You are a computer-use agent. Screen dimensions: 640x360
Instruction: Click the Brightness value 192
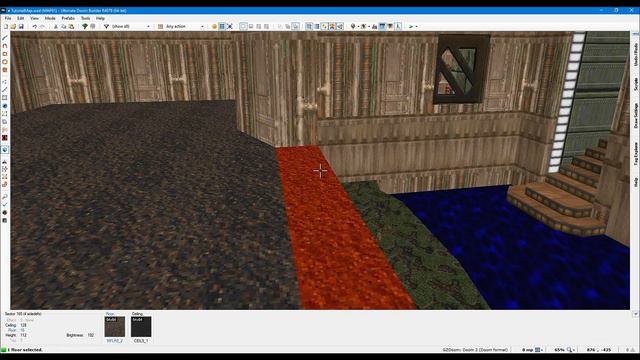coord(91,335)
